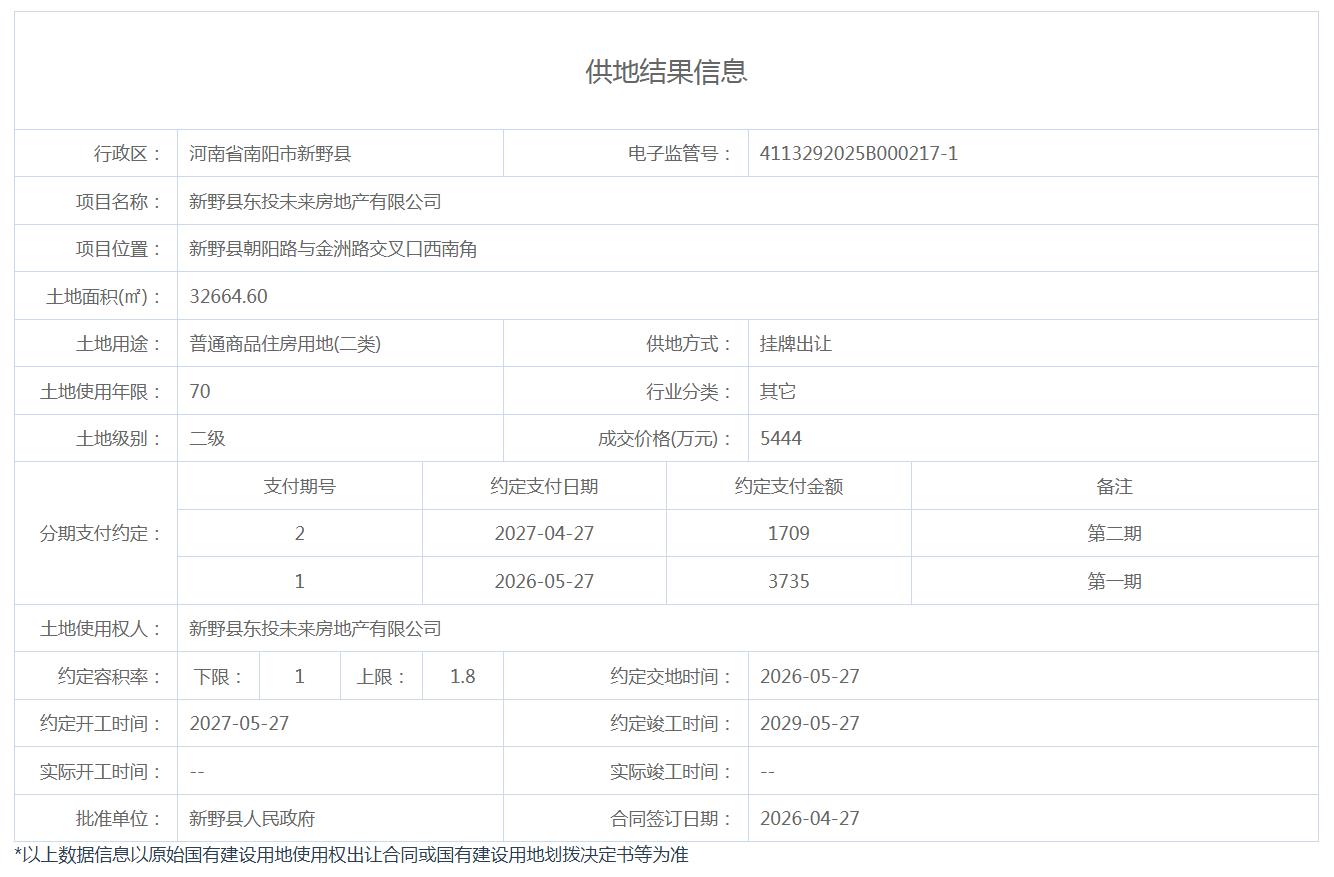Click the 第二期 remark cell
The height and width of the screenshot is (877, 1334).
[x=1115, y=534]
